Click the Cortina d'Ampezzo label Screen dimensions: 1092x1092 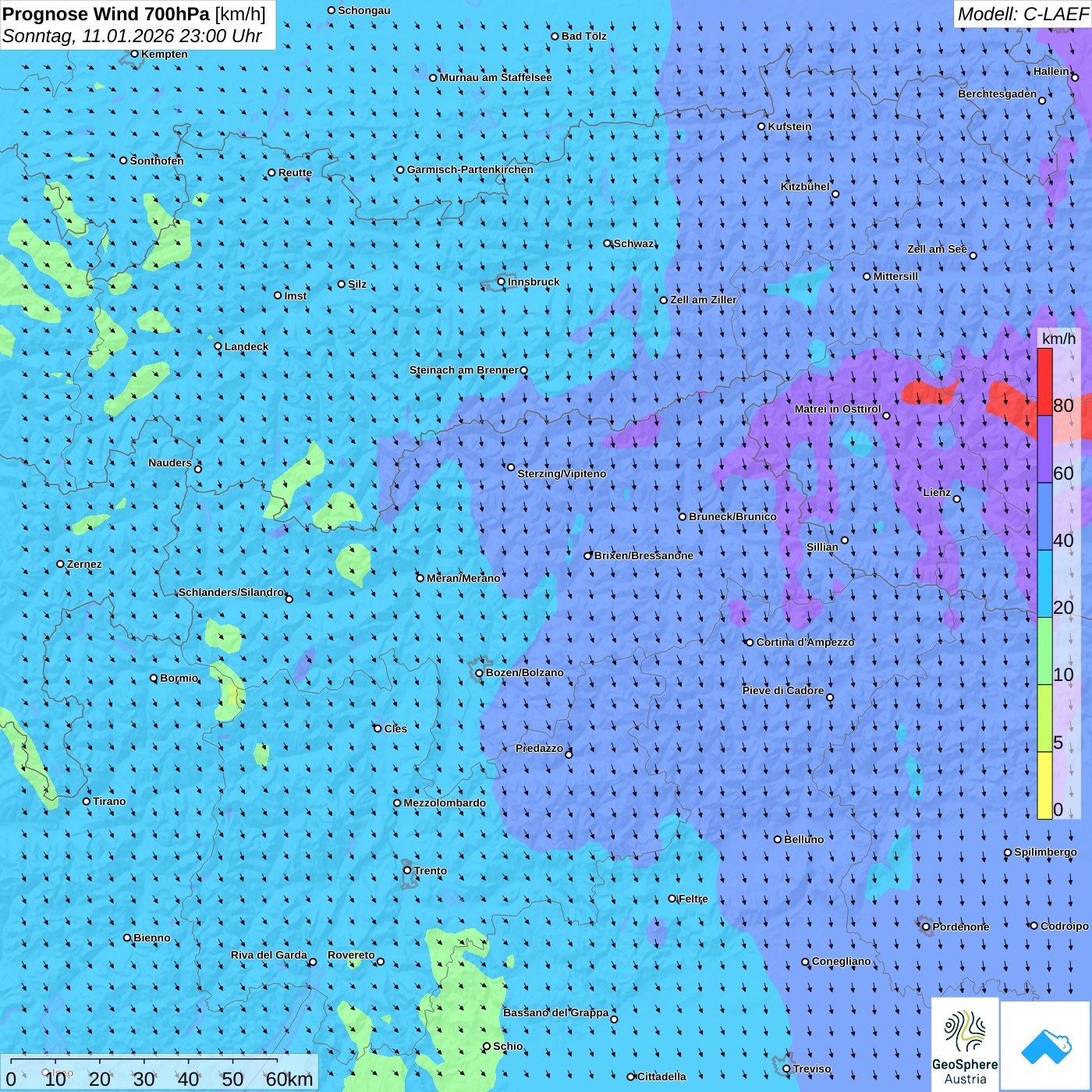(805, 642)
